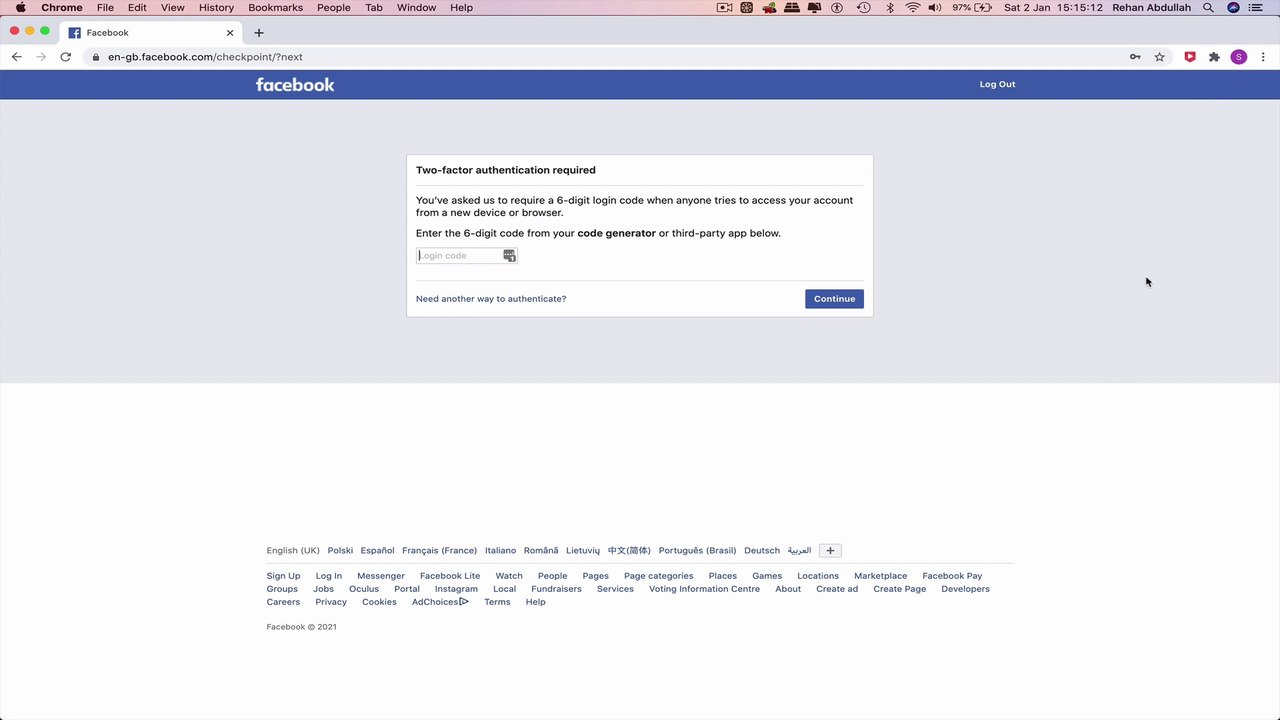Switch language to Lietuvių

(x=583, y=550)
